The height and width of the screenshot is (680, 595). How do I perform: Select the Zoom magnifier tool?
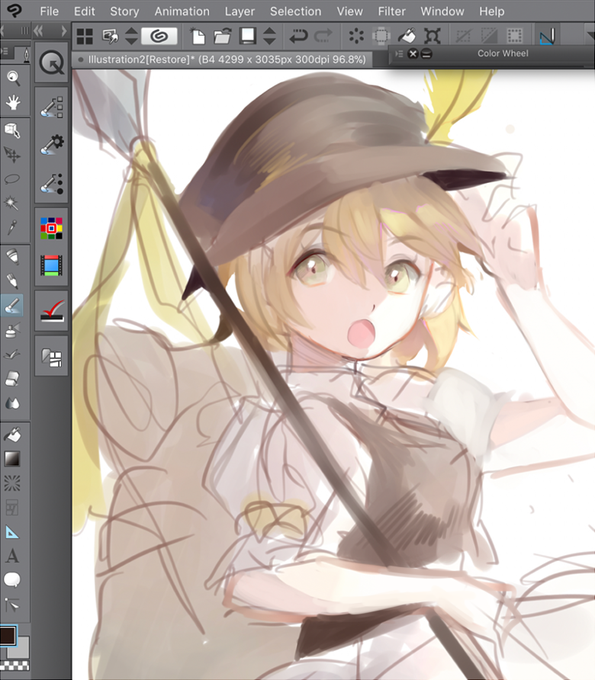(x=13, y=78)
